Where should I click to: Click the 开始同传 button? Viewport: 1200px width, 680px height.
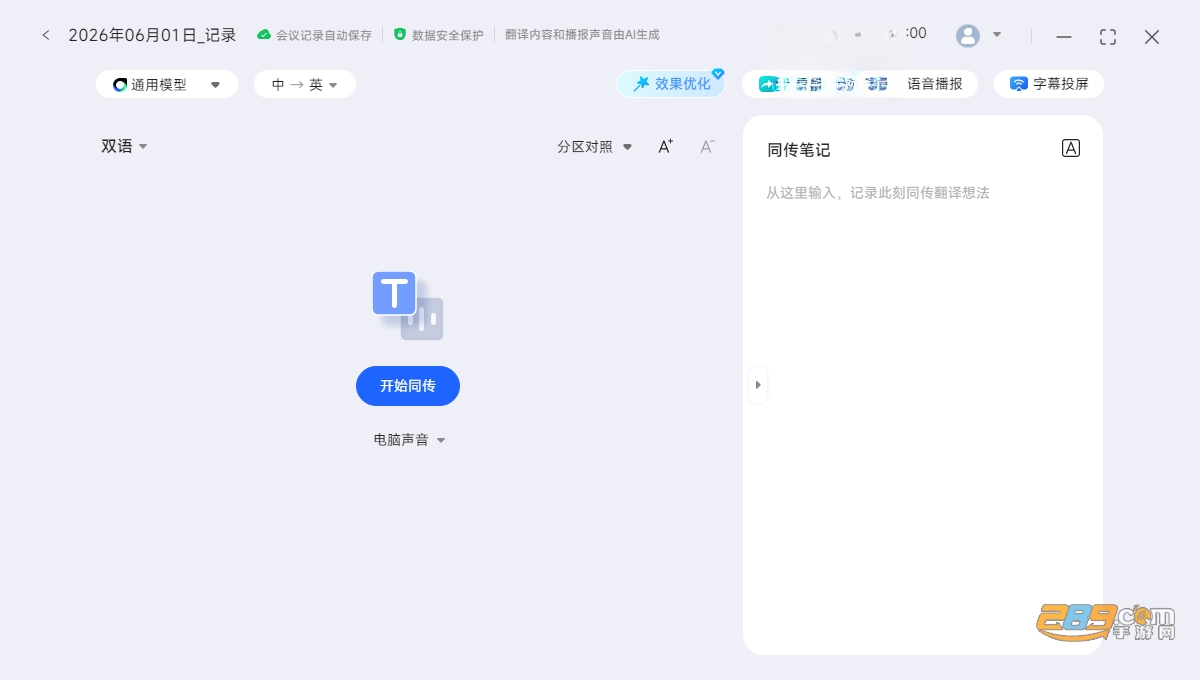pyautogui.click(x=408, y=386)
